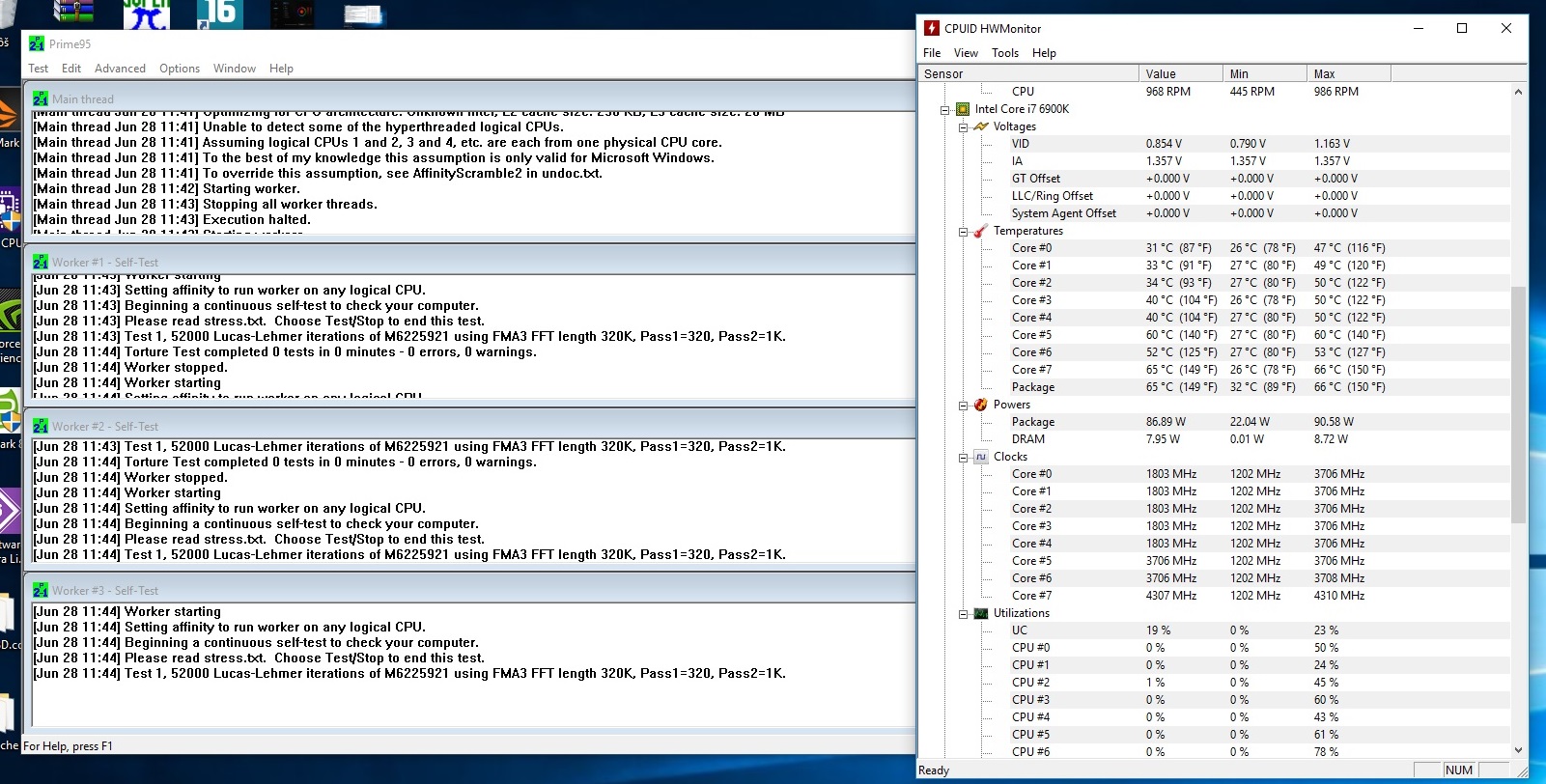Screen dimensions: 1546x784
Task: Open the Options menu in Prime95
Action: [x=180, y=69]
